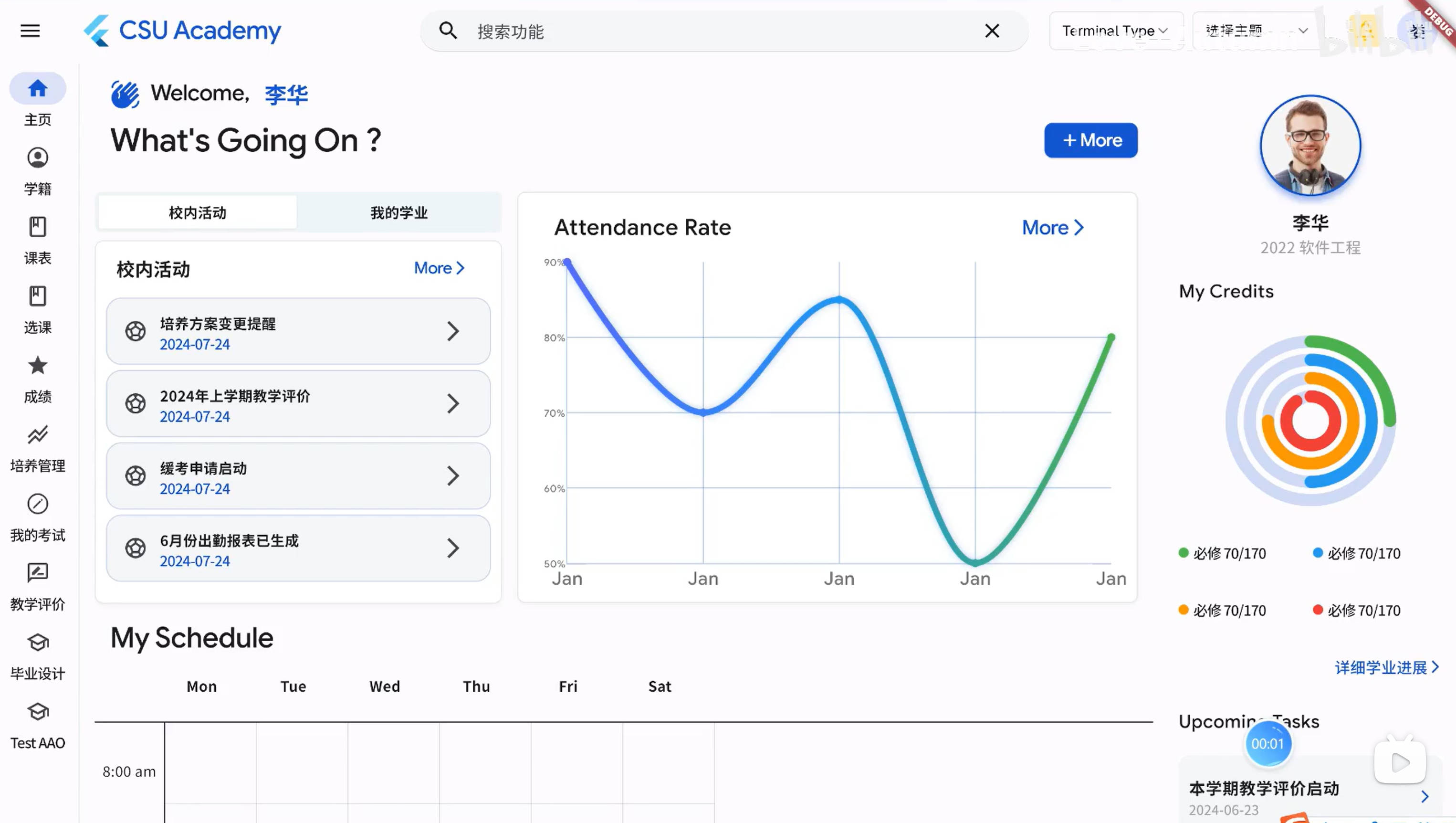Expand 2024年上学期教学评价 item chevron

[453, 403]
